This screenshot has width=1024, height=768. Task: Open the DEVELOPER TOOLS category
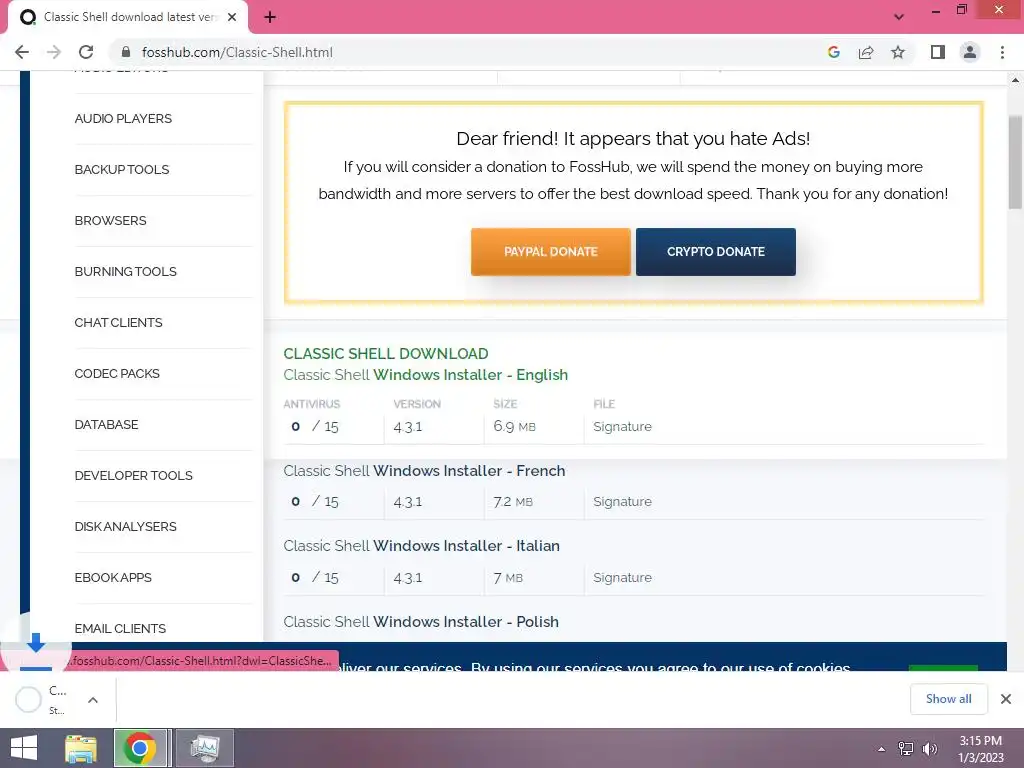pyautogui.click(x=133, y=475)
